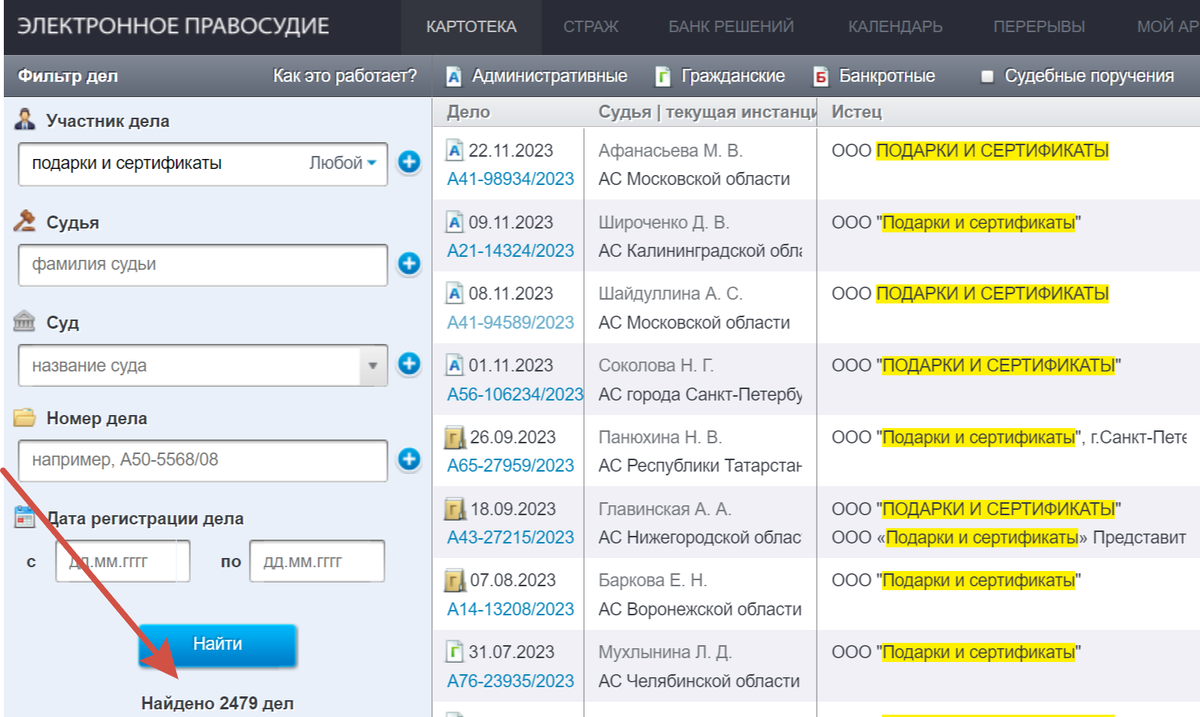Open the Как это работает? link
Viewport: 1200px width, 717px height.
[x=345, y=76]
